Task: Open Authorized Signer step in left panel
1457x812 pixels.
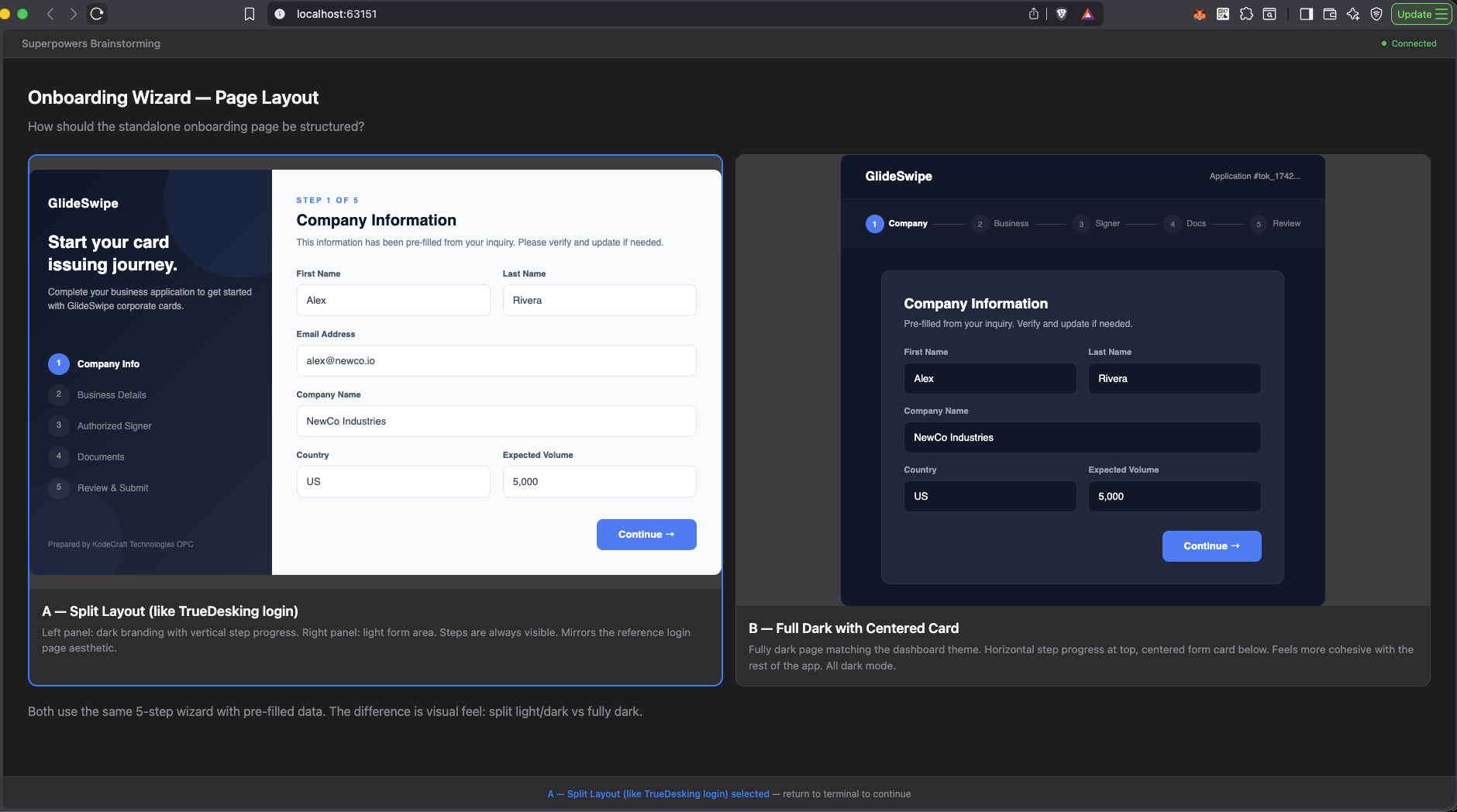Action: tap(114, 426)
